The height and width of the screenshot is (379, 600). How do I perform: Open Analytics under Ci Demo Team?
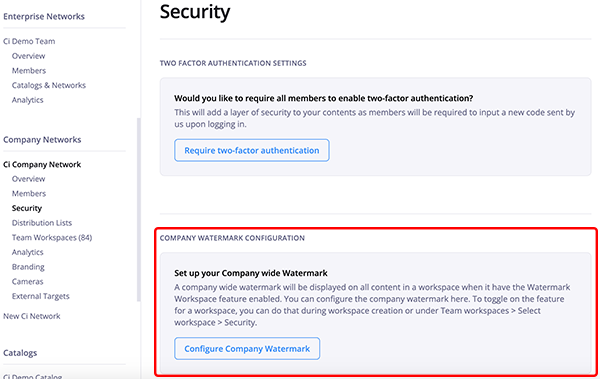[x=28, y=100]
